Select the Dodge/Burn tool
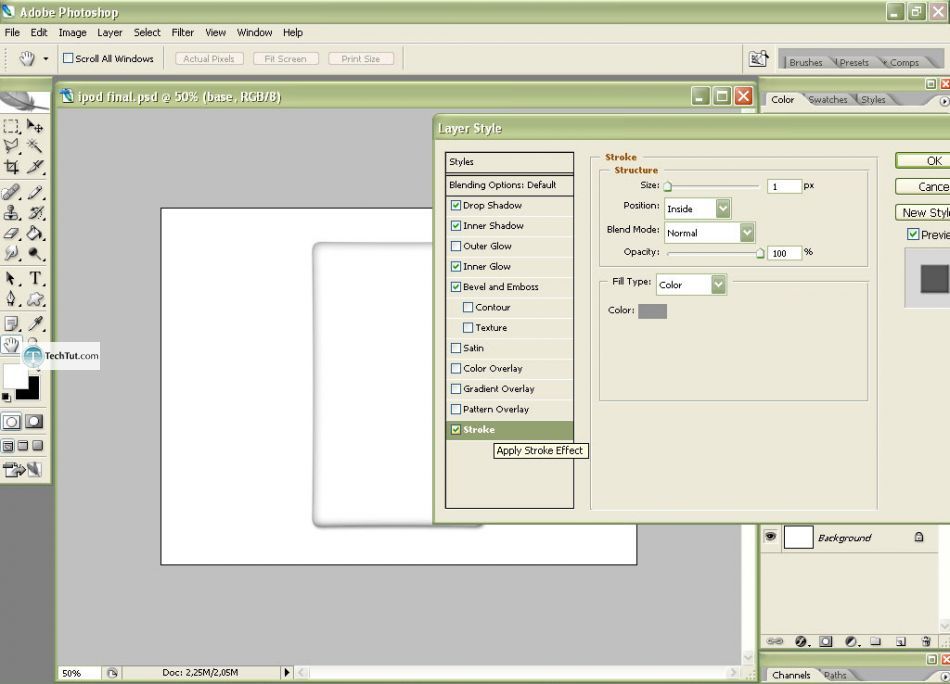Image resolution: width=950 pixels, height=684 pixels. [x=35, y=253]
